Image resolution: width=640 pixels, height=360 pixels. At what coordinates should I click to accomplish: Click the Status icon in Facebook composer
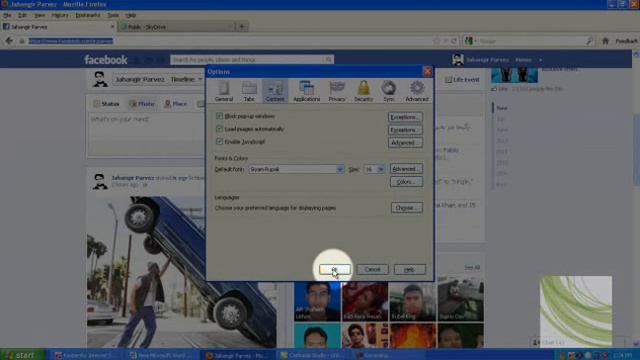(96, 104)
